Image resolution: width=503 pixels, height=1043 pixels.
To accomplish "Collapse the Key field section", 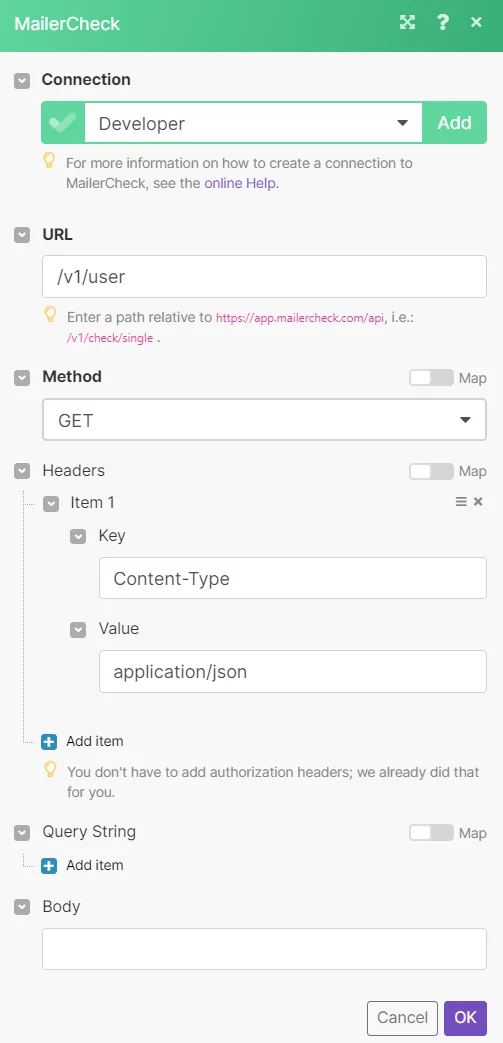I will 79,537.
